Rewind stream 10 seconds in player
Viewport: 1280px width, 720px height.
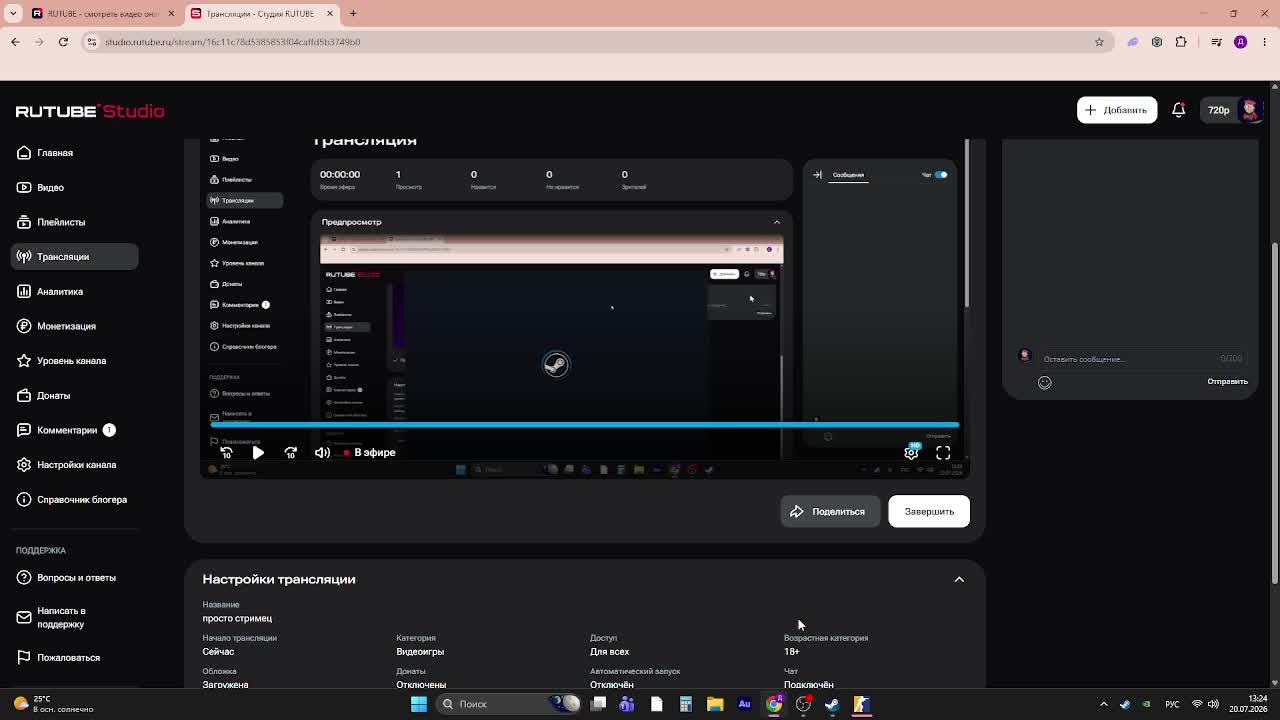pyautogui.click(x=226, y=453)
